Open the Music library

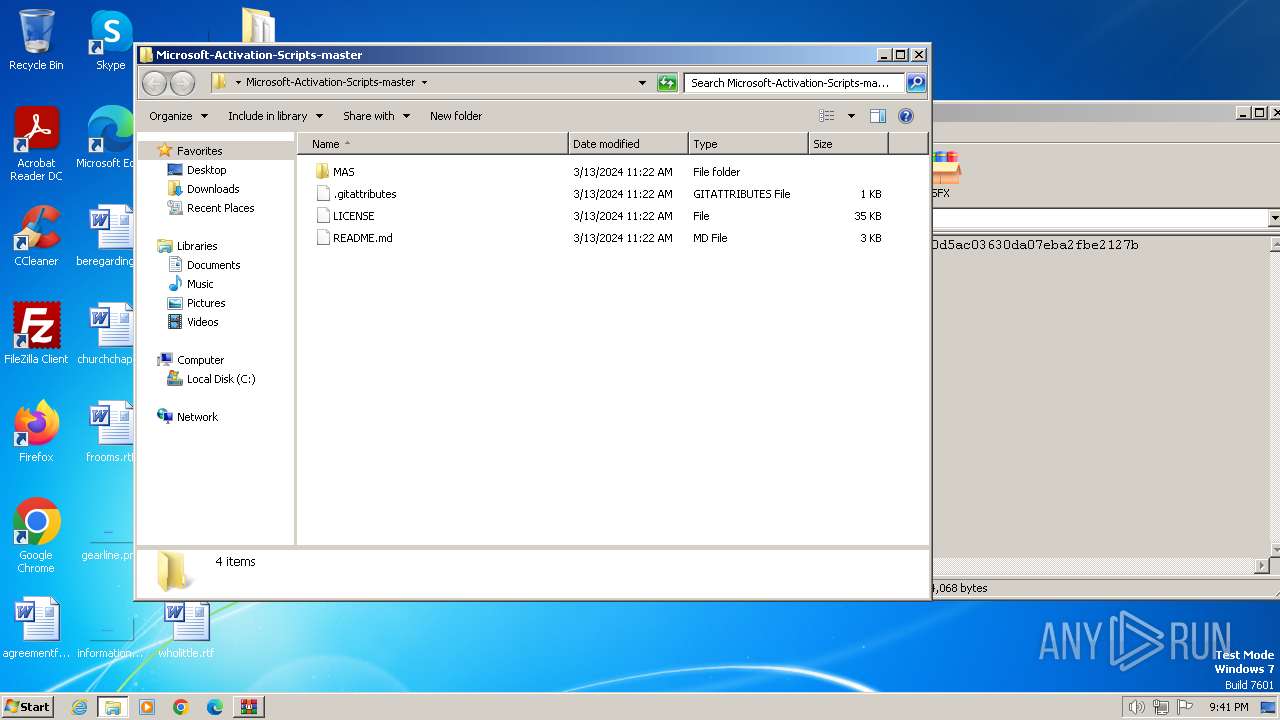(200, 284)
